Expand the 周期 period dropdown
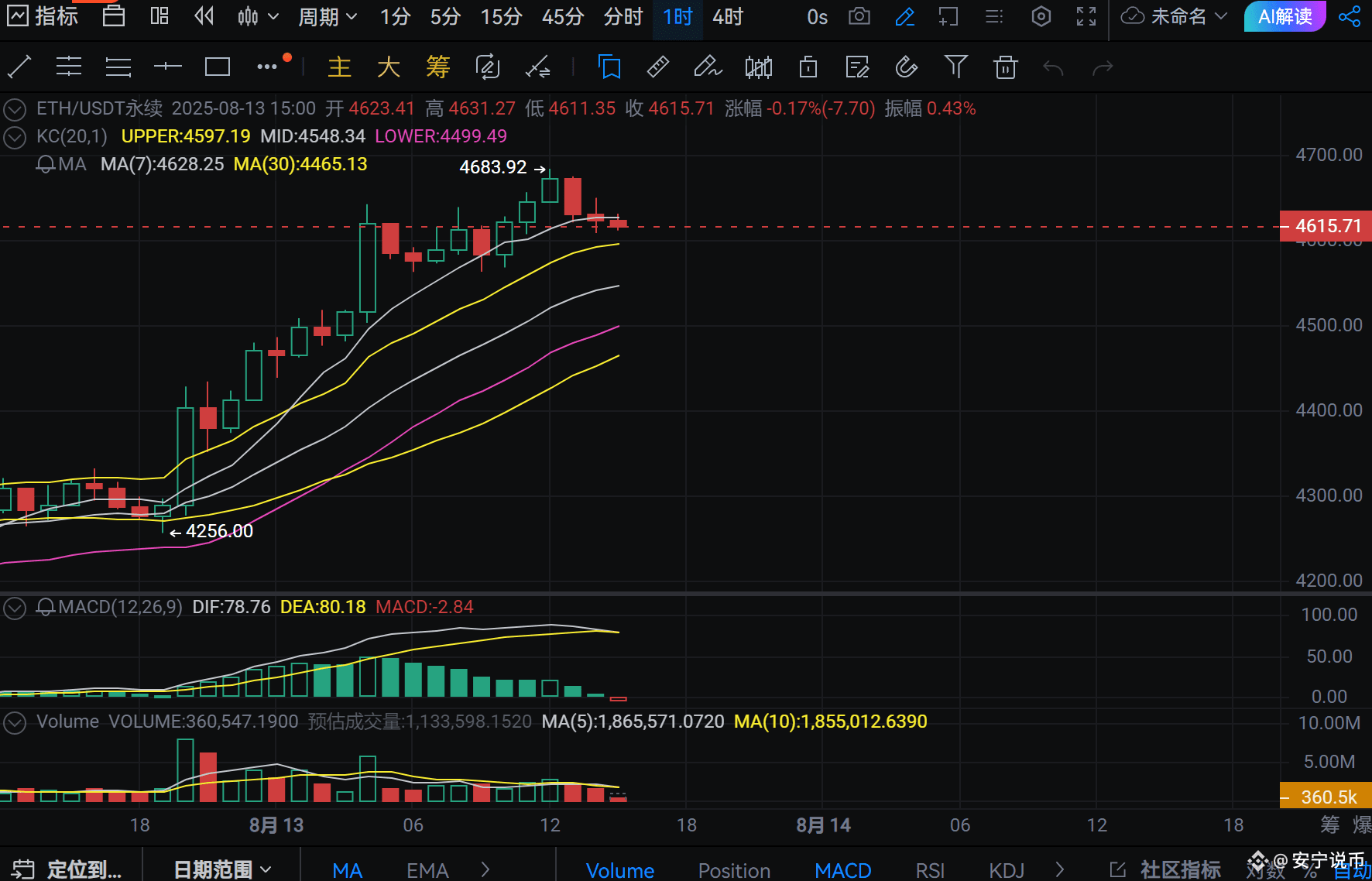The width and height of the screenshot is (1372, 881). (328, 16)
